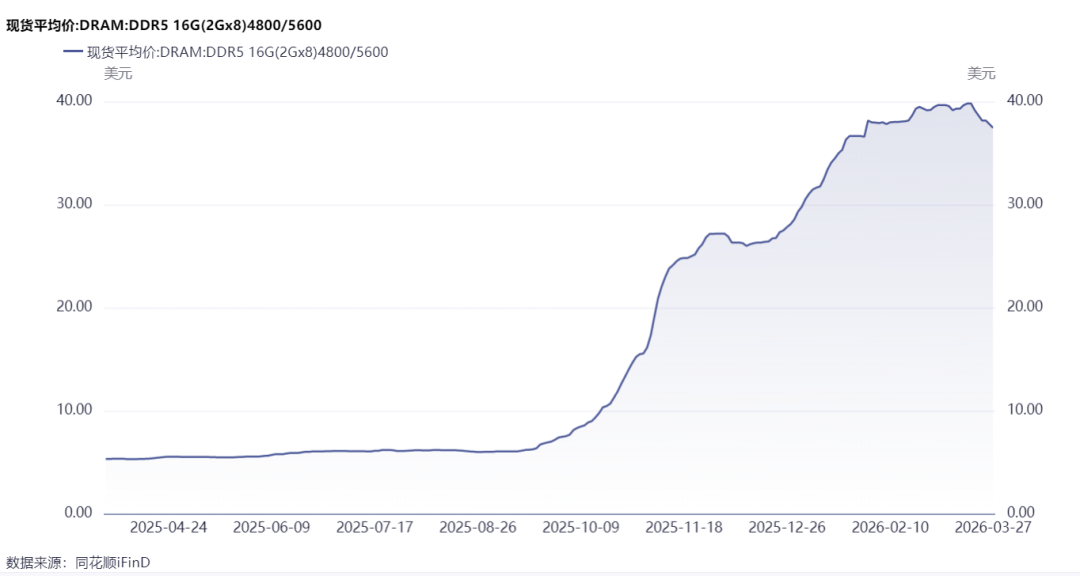Click the right axis 20.00 label

[x=1025, y=307]
